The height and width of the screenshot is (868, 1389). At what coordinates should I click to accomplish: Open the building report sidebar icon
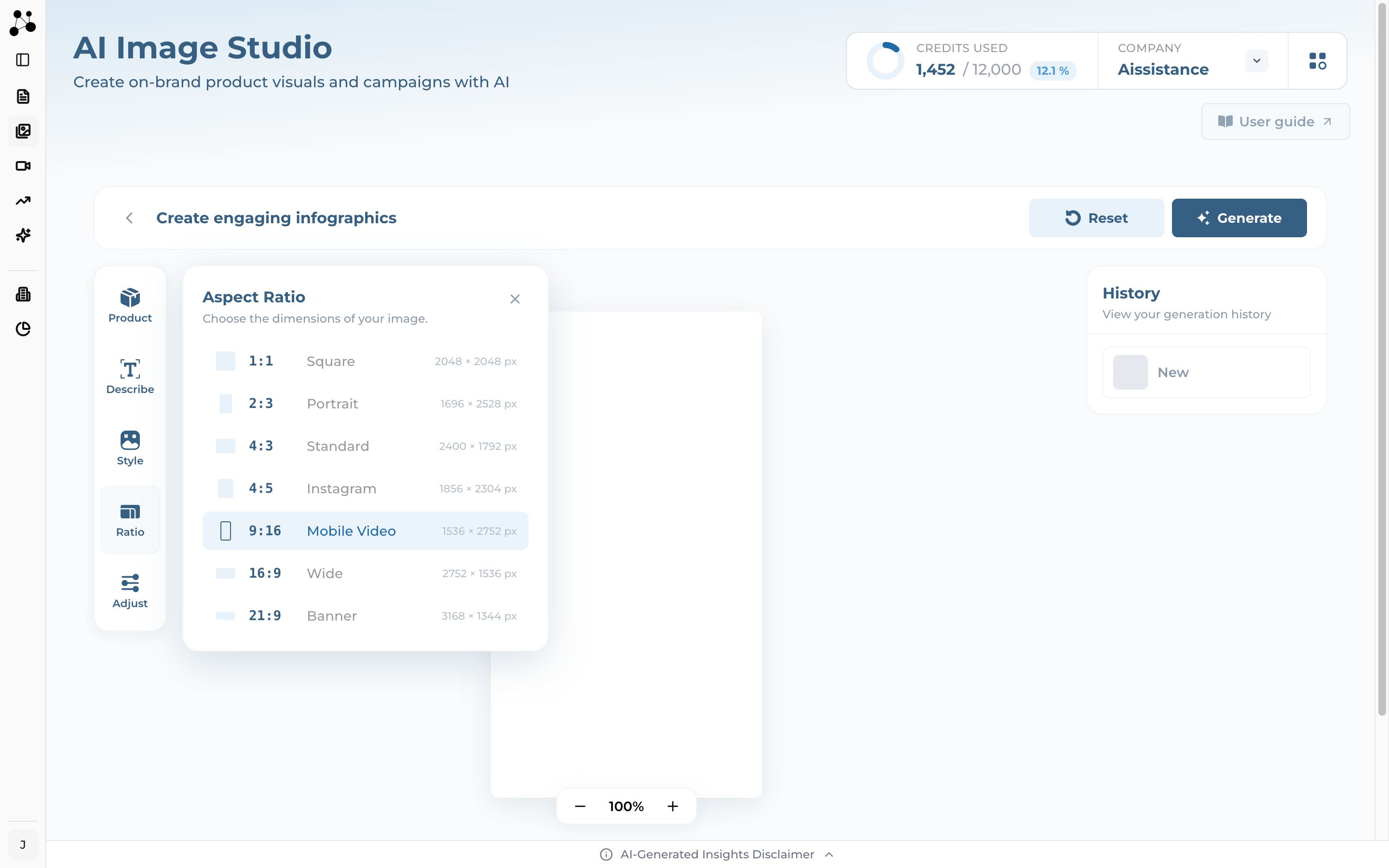tap(23, 295)
